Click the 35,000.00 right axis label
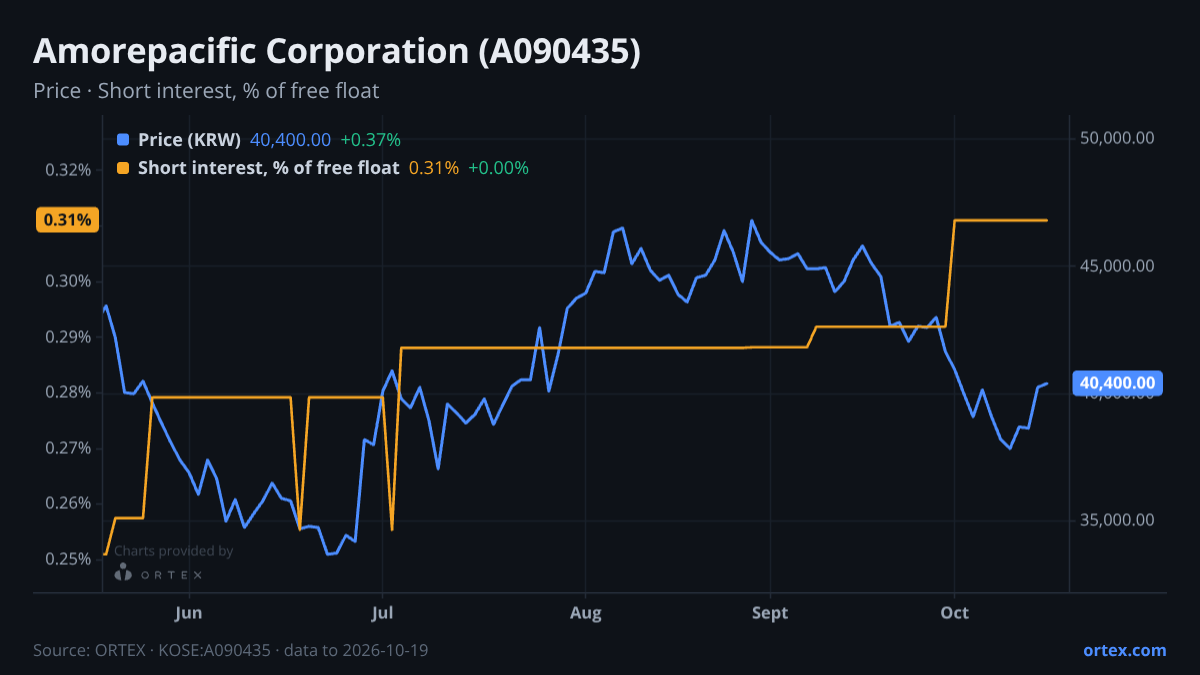Image resolution: width=1200 pixels, height=675 pixels. click(1117, 520)
